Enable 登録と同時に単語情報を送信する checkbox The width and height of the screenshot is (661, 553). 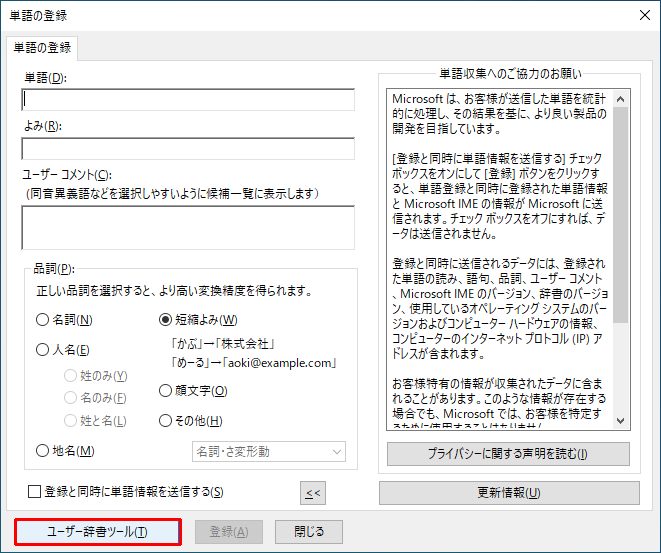tap(35, 492)
